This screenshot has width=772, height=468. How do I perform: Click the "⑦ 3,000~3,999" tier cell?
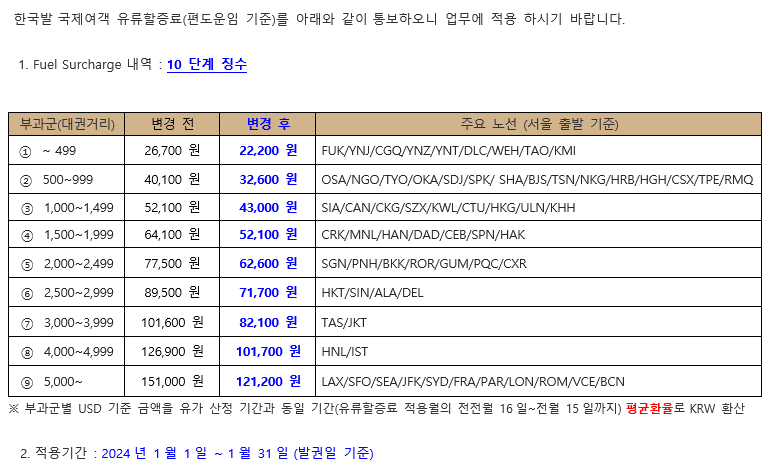point(67,323)
